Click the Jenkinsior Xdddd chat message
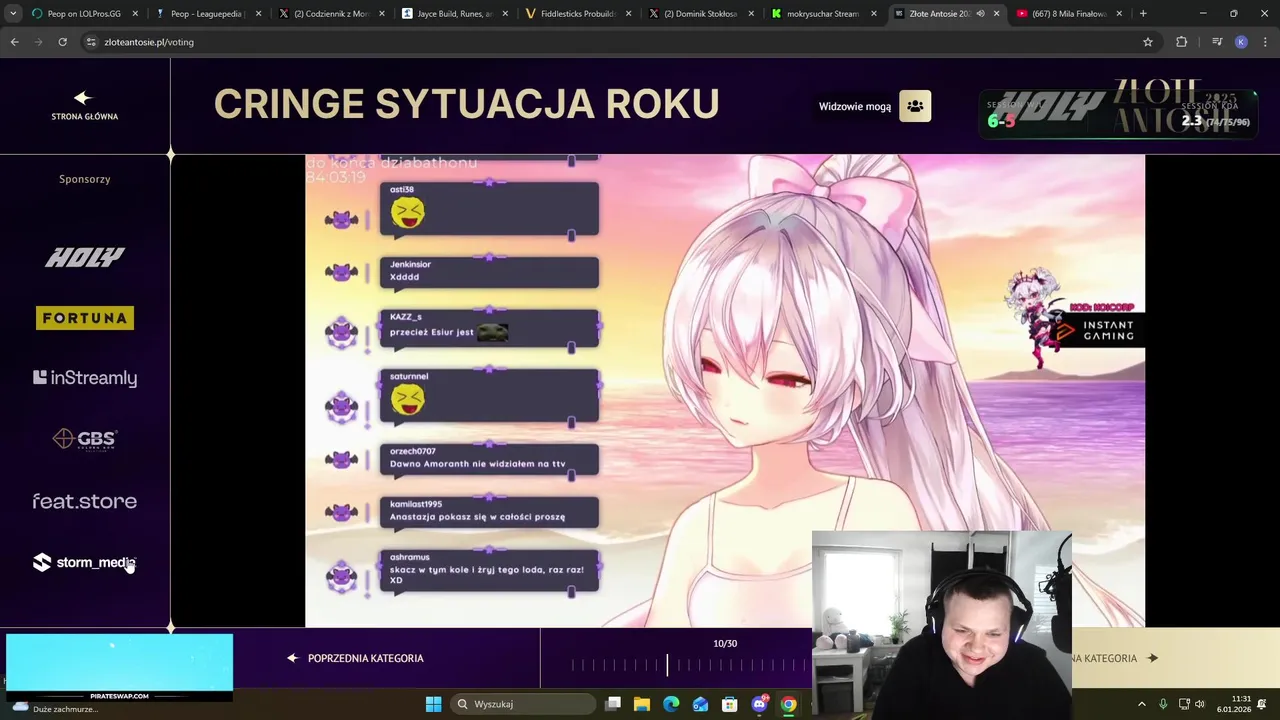Screen dimensions: 1280x720 pos(490,271)
